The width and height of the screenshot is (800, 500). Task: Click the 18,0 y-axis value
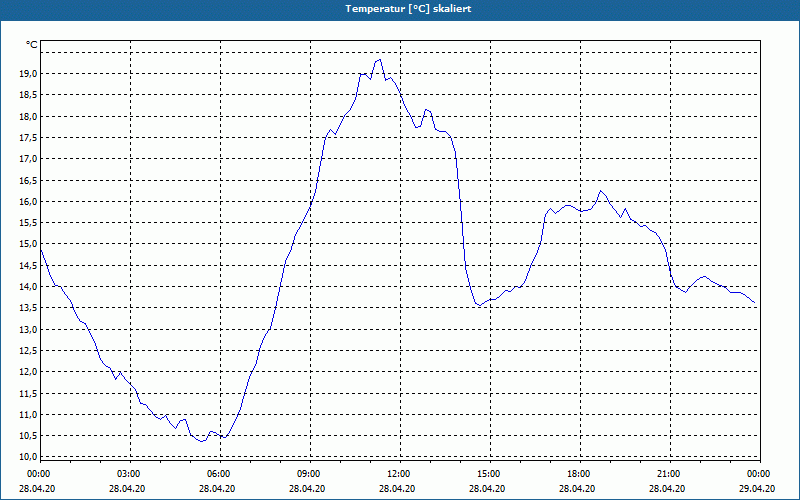point(28,116)
